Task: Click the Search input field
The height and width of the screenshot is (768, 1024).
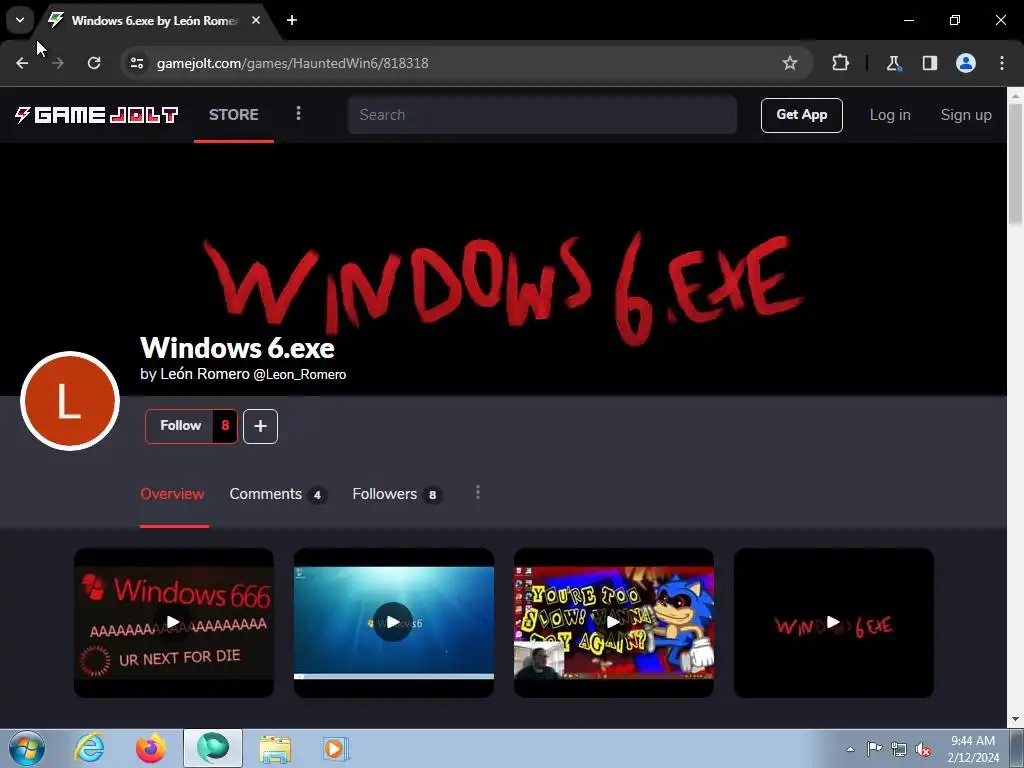Action: (x=542, y=115)
